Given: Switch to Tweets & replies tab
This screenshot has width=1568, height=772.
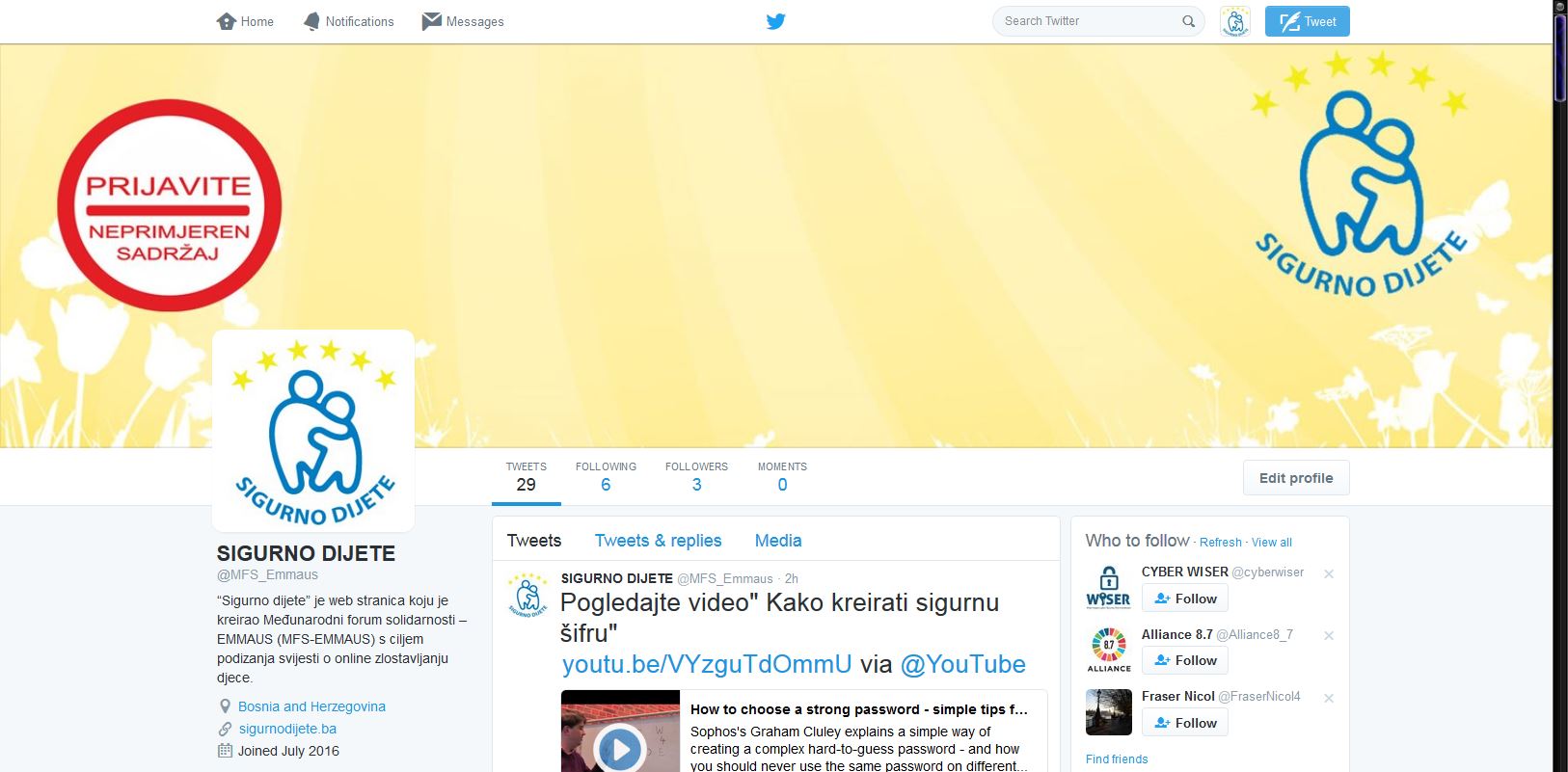Looking at the screenshot, I should tap(658, 541).
